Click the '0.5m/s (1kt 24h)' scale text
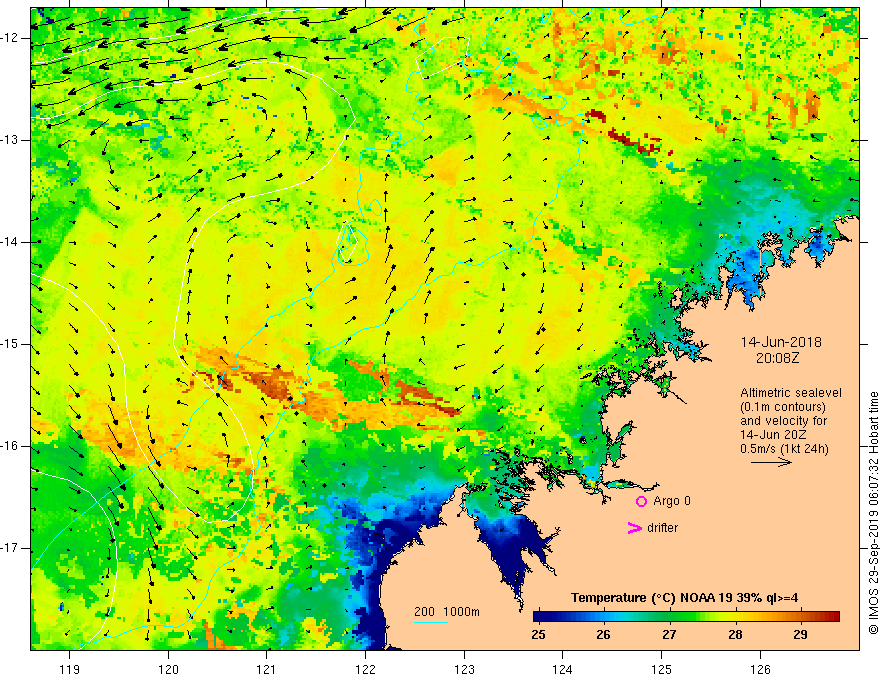The width and height of the screenshot is (880, 680). click(x=784, y=449)
